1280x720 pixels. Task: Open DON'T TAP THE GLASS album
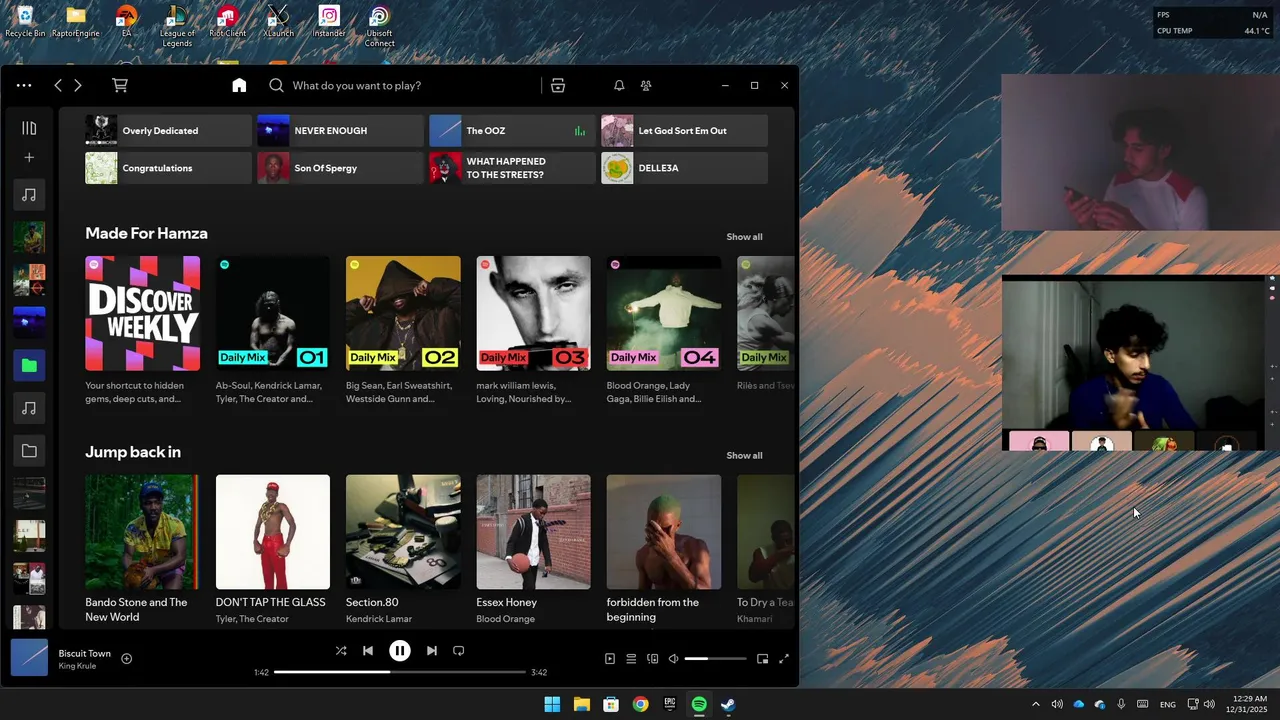tap(272, 532)
